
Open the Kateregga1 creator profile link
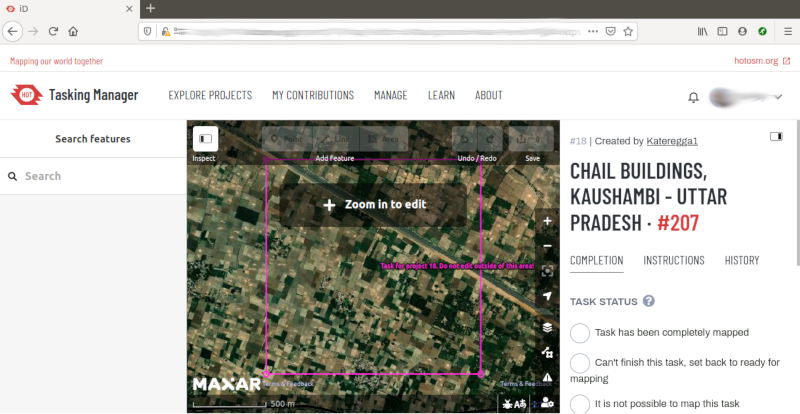click(672, 141)
